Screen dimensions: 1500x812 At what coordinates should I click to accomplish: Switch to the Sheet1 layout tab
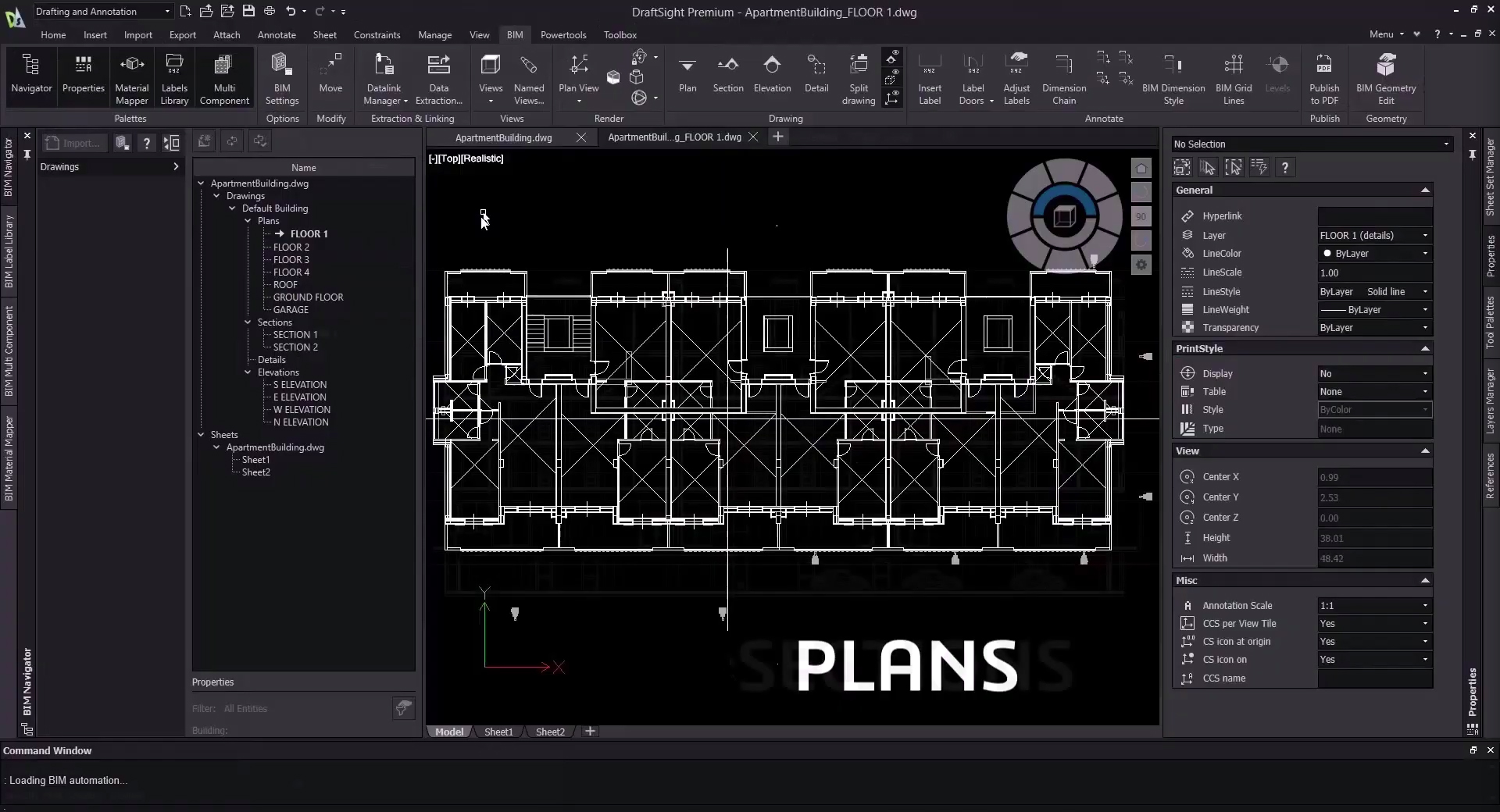click(498, 732)
